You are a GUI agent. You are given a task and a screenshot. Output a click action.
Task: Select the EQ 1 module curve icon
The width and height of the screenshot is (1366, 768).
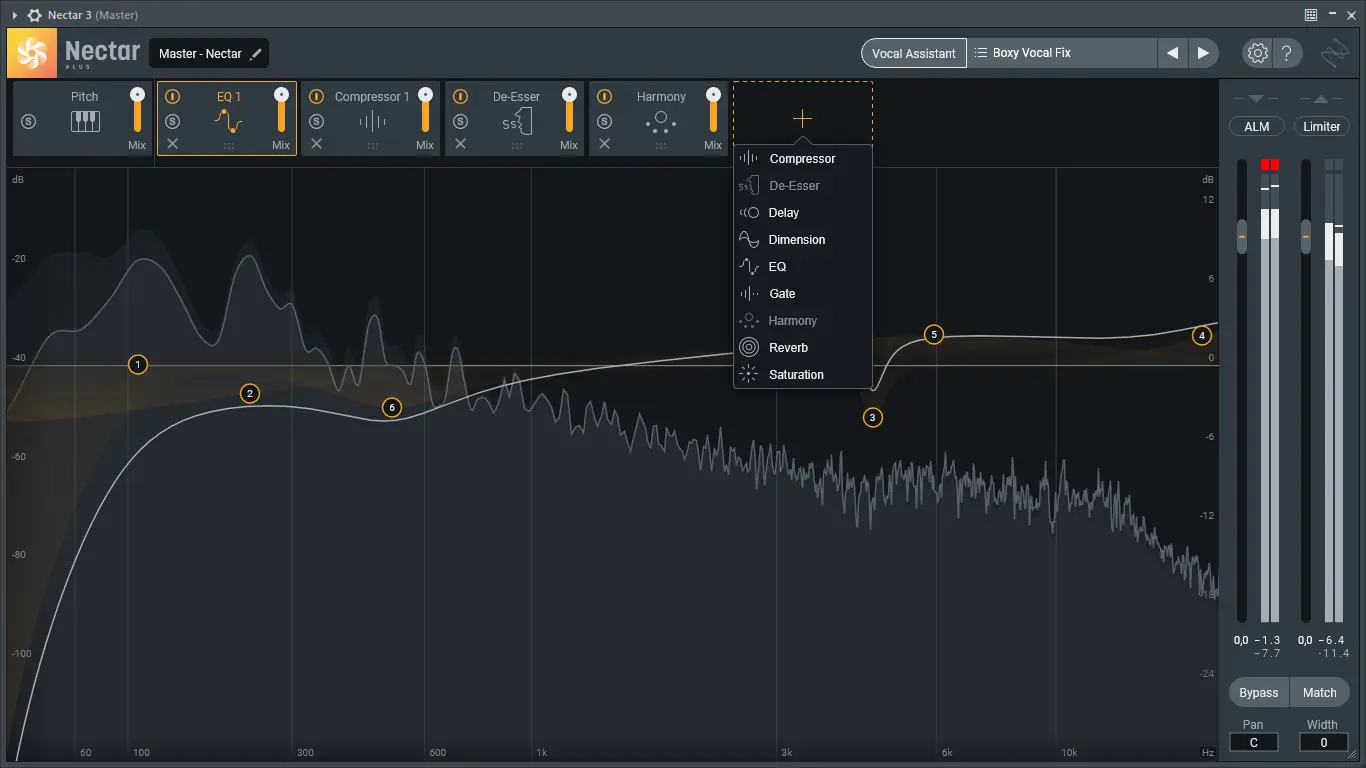pyautogui.click(x=229, y=122)
